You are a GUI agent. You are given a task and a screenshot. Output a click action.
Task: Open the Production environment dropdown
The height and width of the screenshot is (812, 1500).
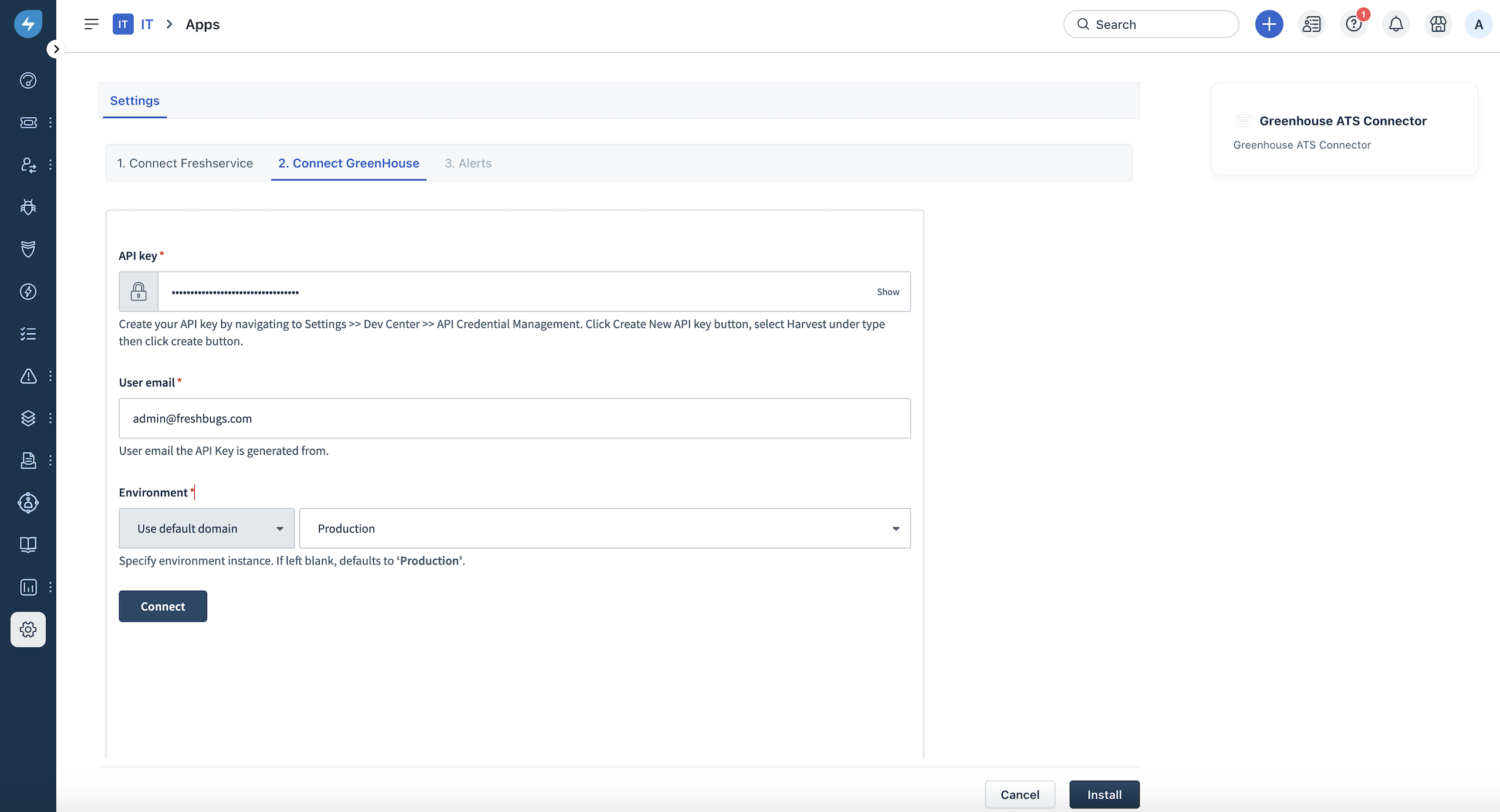point(604,528)
